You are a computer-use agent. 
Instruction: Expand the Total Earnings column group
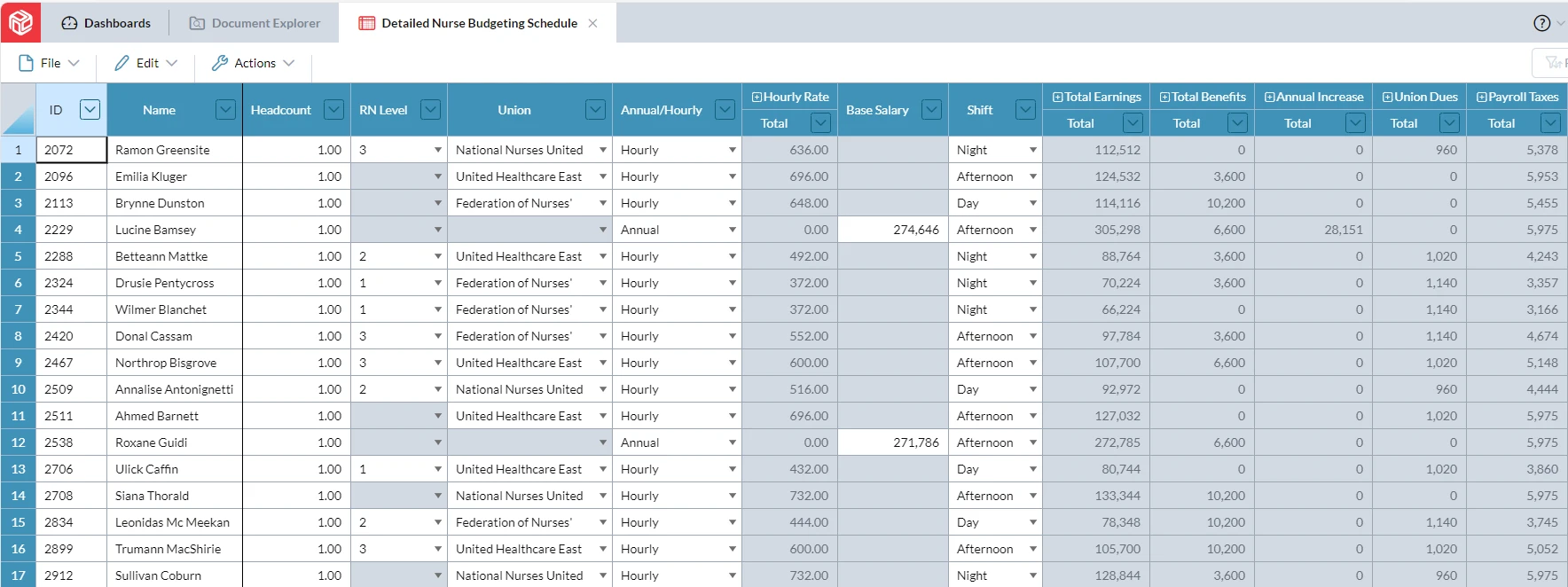pyautogui.click(x=1057, y=98)
